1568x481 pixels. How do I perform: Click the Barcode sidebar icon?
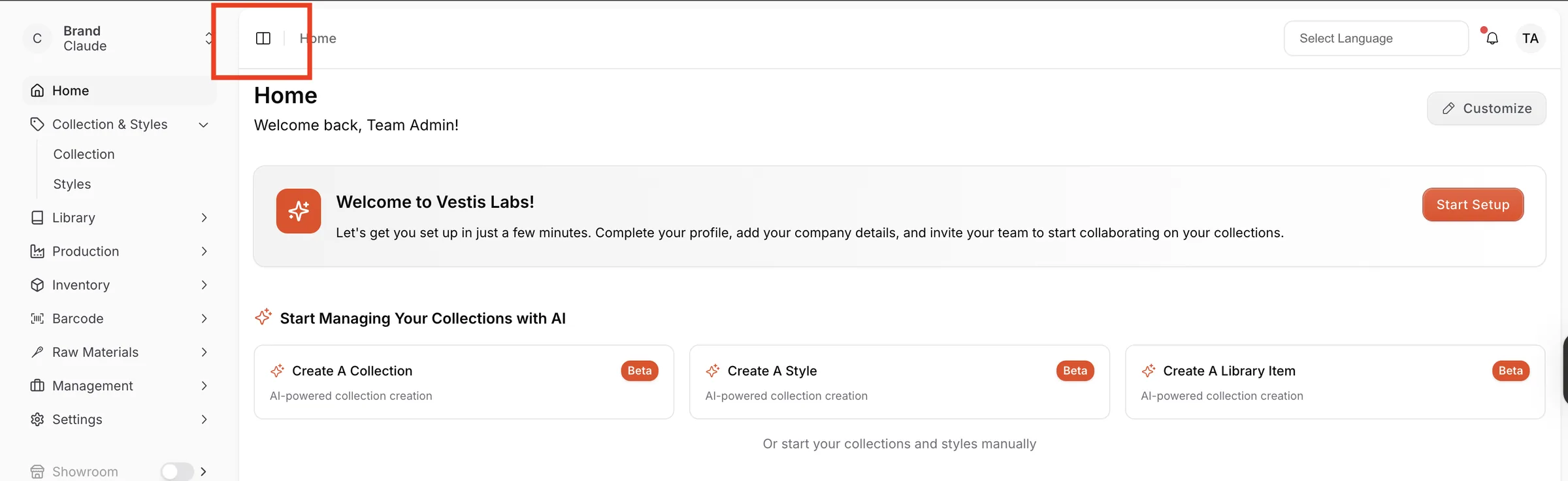point(37,318)
